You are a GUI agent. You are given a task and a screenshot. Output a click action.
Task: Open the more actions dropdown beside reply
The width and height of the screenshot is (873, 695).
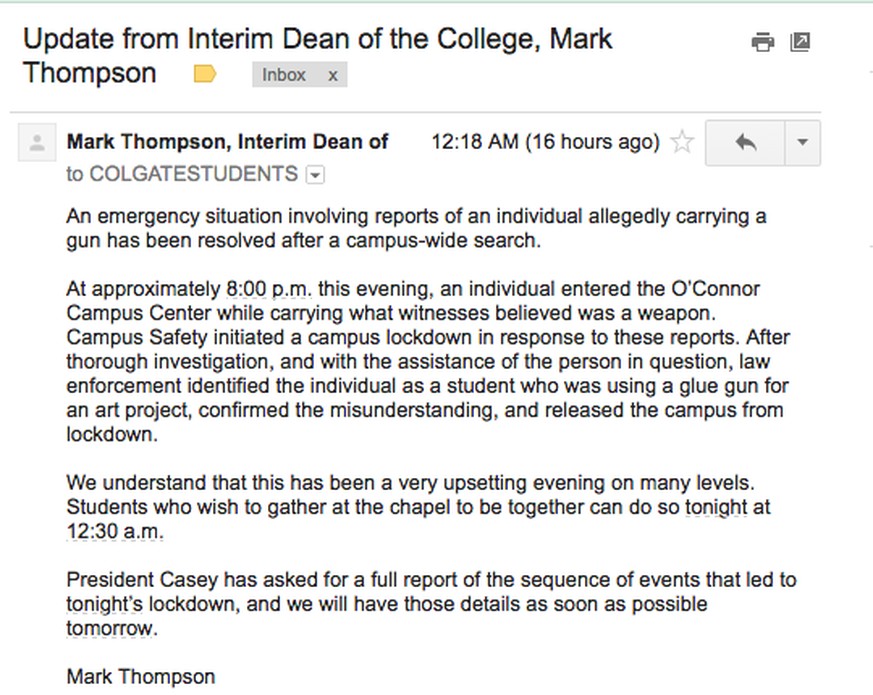802,143
